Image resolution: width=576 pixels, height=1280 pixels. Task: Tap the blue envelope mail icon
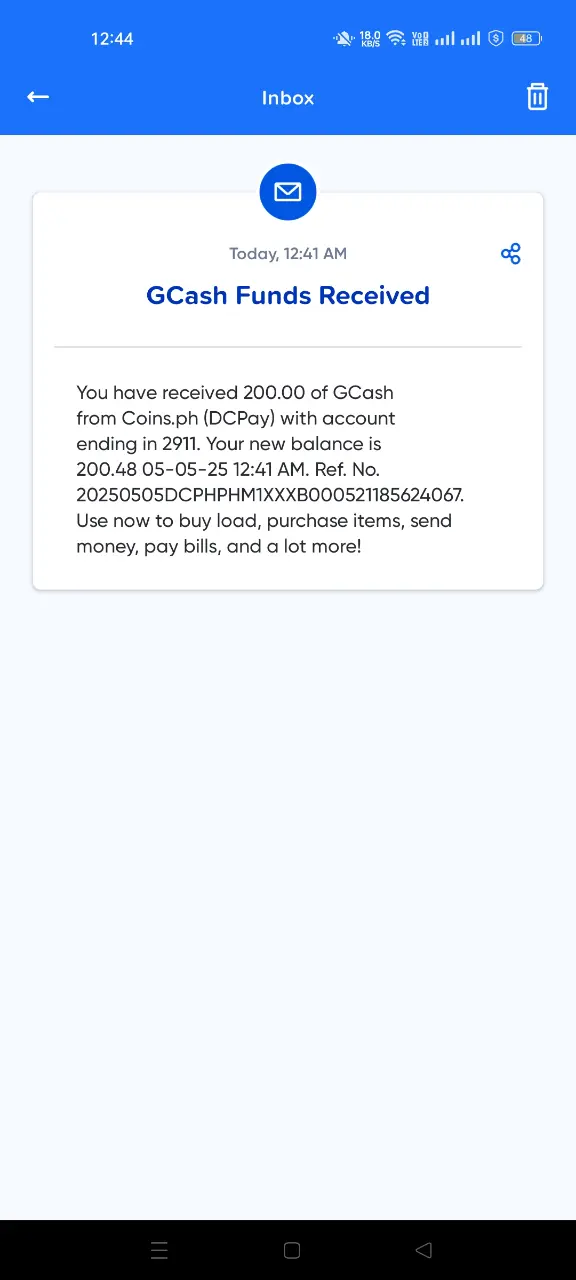point(288,191)
